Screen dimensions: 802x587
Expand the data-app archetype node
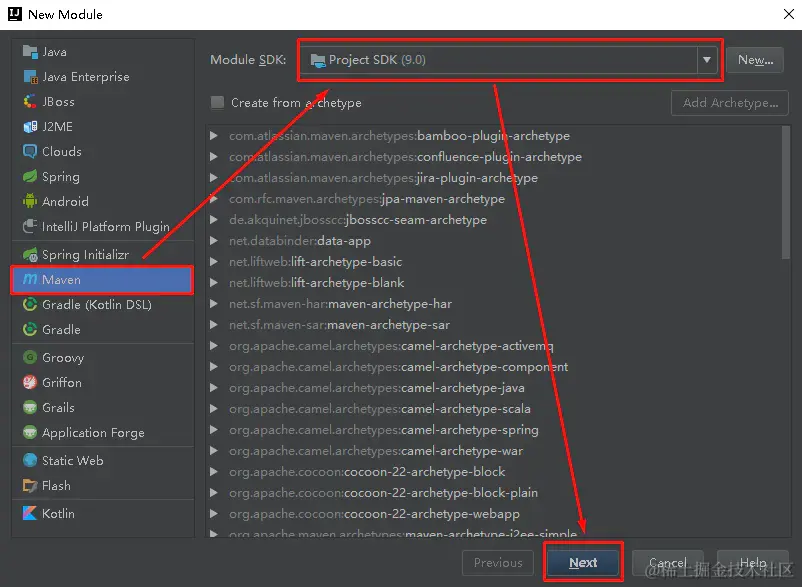214,240
